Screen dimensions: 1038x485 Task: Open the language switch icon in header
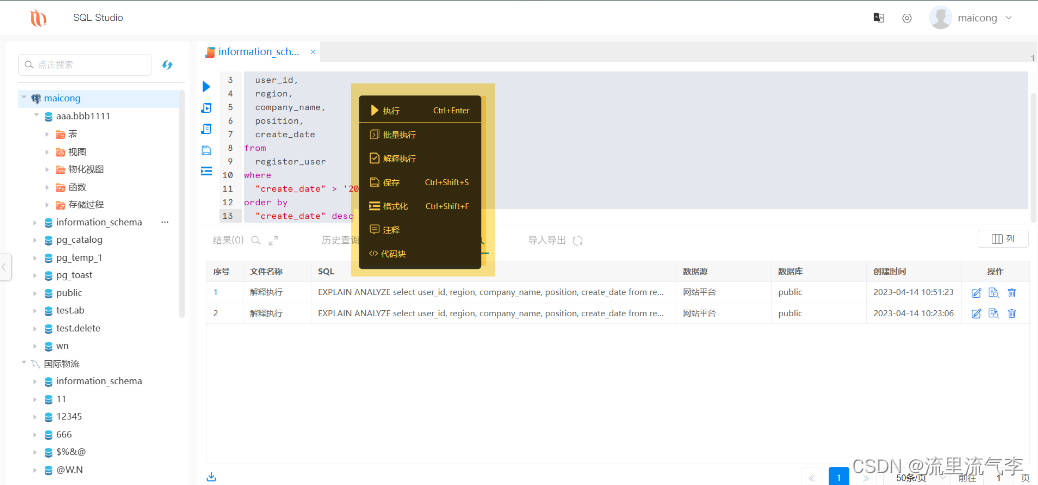tap(879, 18)
